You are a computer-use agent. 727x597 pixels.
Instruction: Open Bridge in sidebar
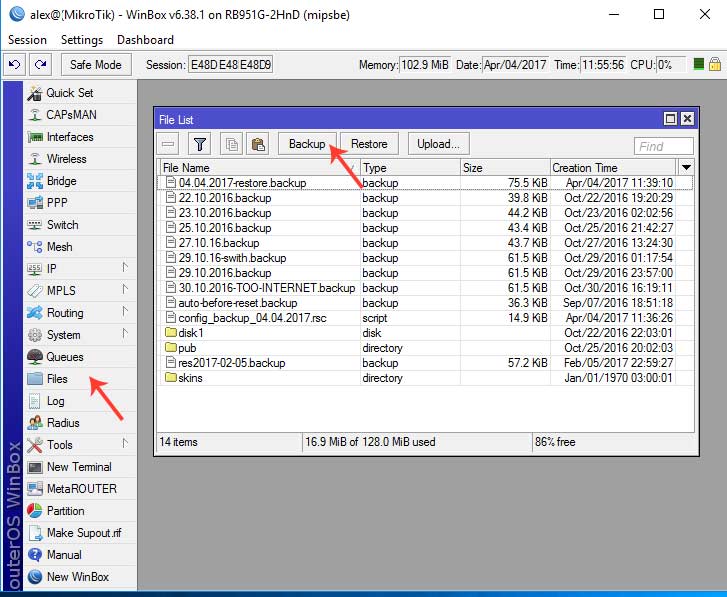coord(80,181)
